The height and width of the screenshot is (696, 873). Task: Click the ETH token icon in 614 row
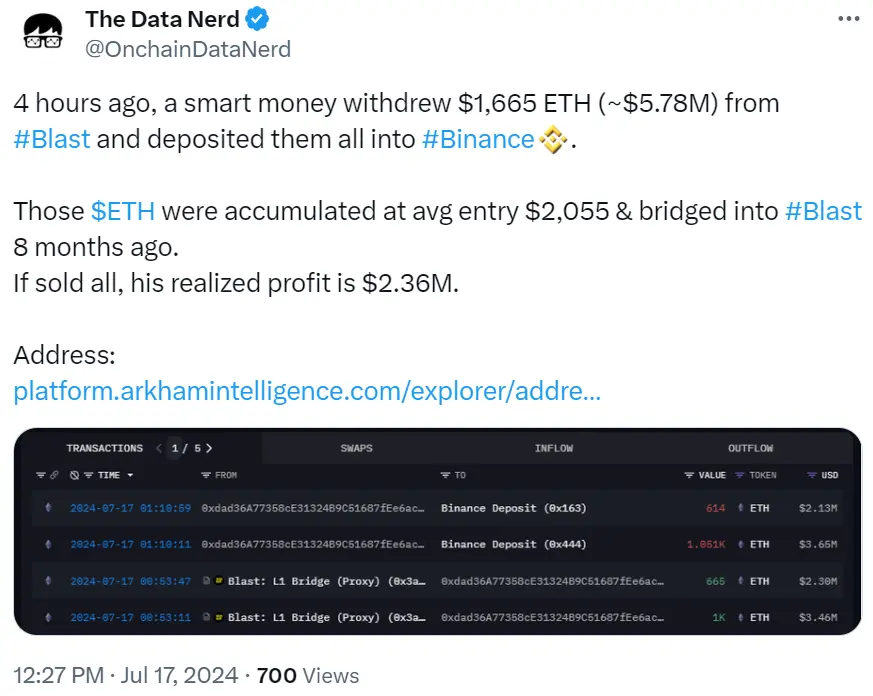tap(739, 508)
